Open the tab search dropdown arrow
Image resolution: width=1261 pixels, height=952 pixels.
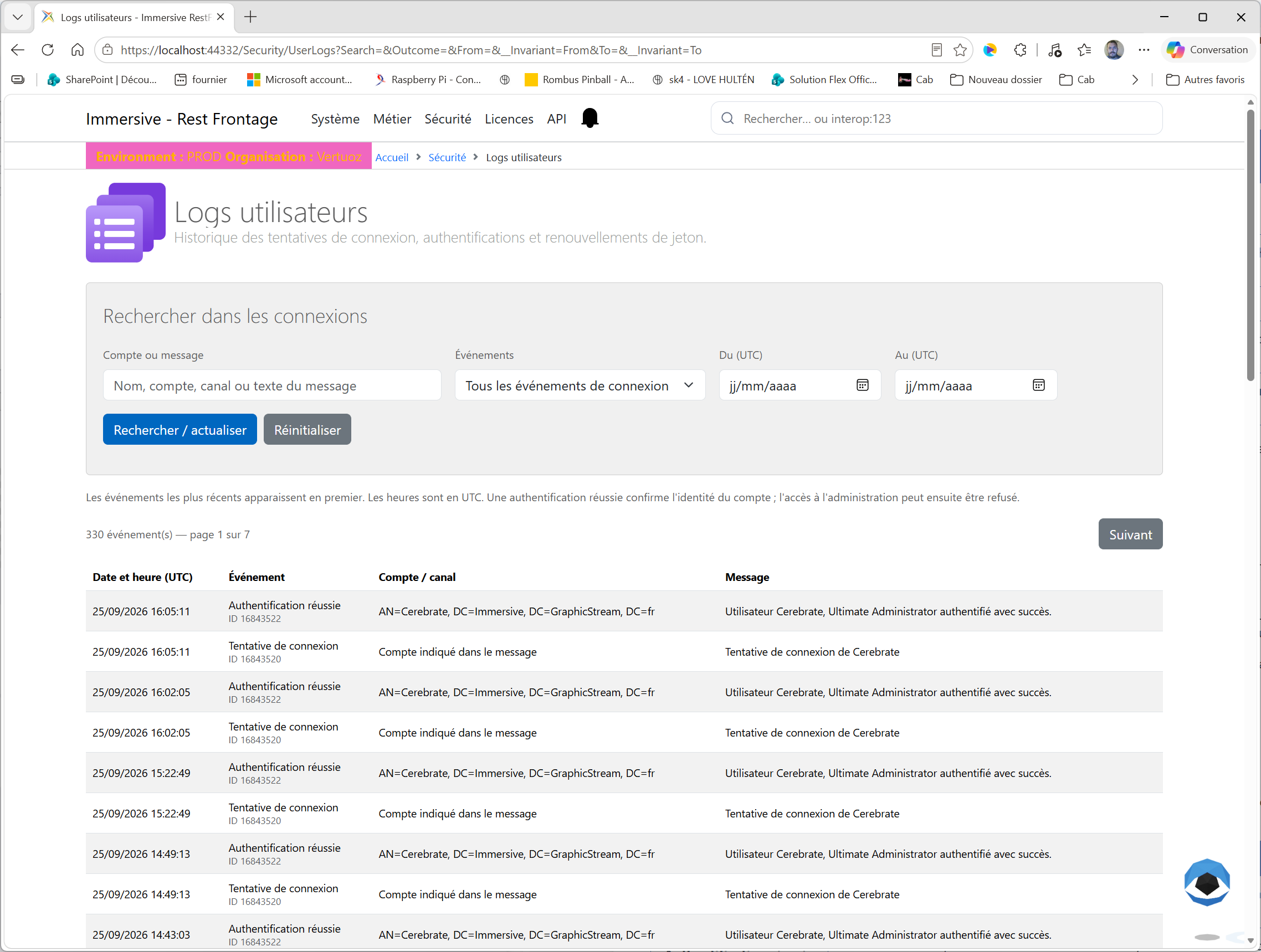(x=18, y=17)
